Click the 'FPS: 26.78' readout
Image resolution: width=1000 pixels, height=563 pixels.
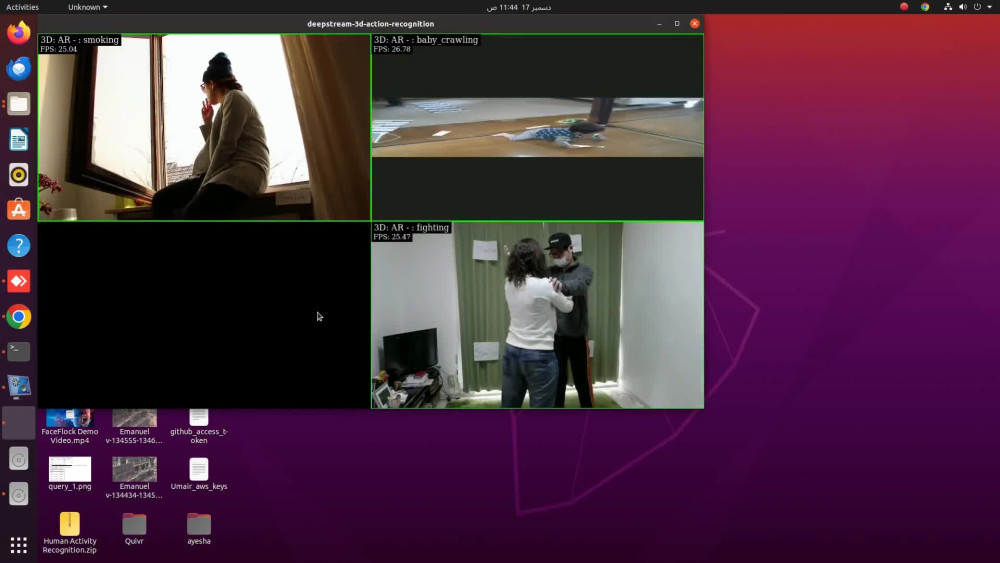(x=392, y=49)
